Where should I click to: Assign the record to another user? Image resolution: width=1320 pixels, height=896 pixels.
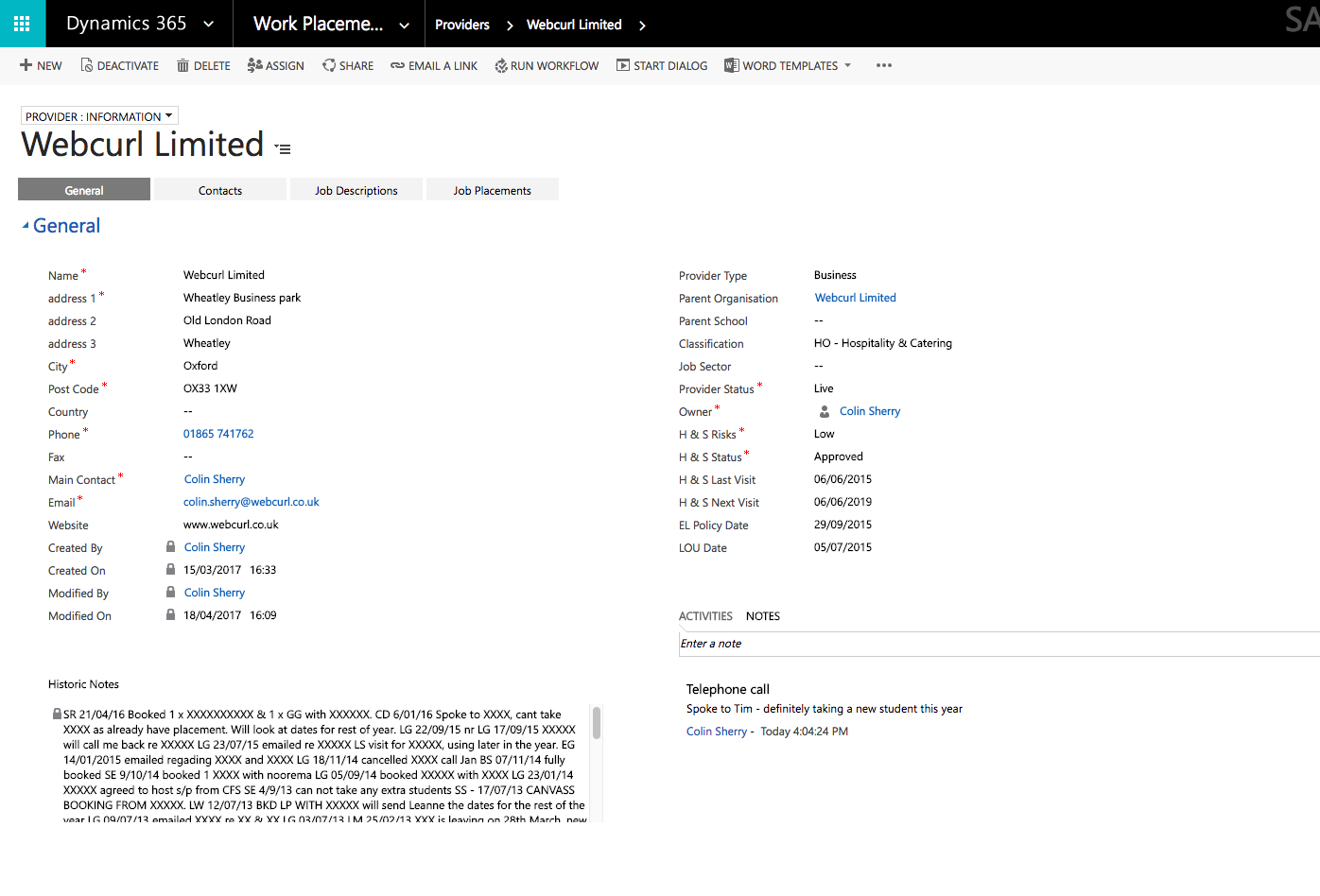[x=275, y=65]
